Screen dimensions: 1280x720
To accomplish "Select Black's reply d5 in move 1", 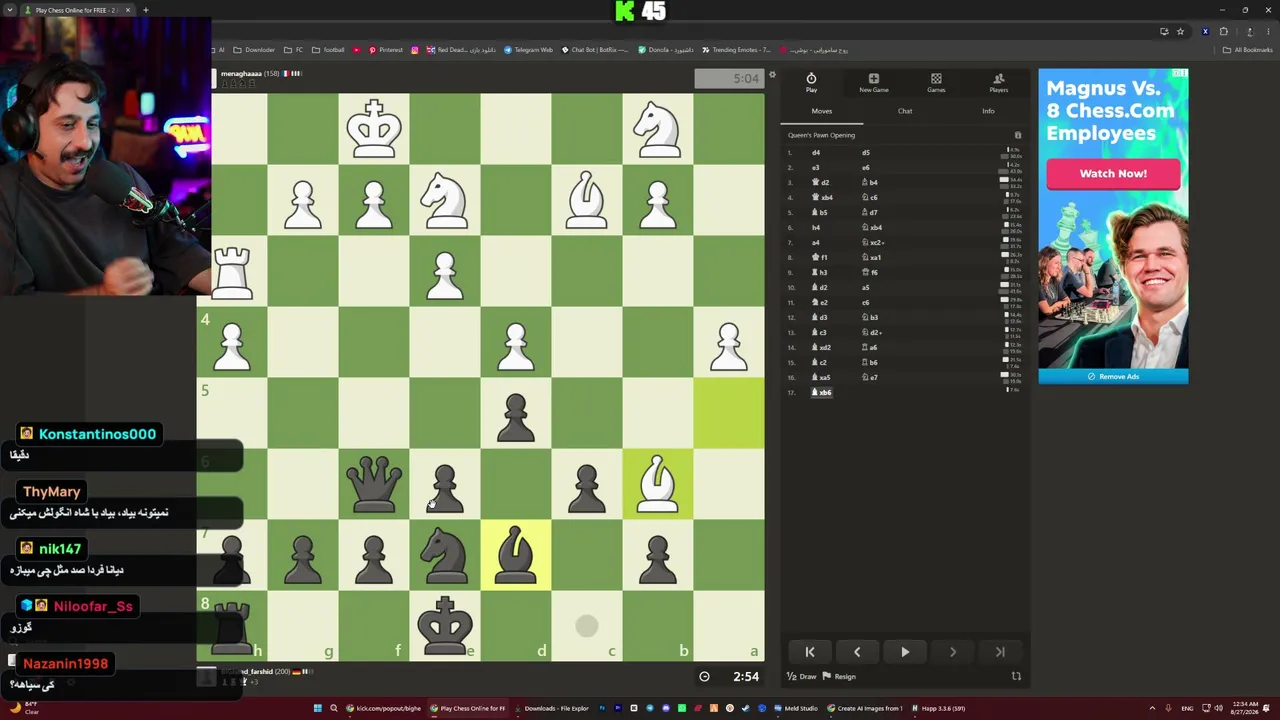I will tap(866, 153).
